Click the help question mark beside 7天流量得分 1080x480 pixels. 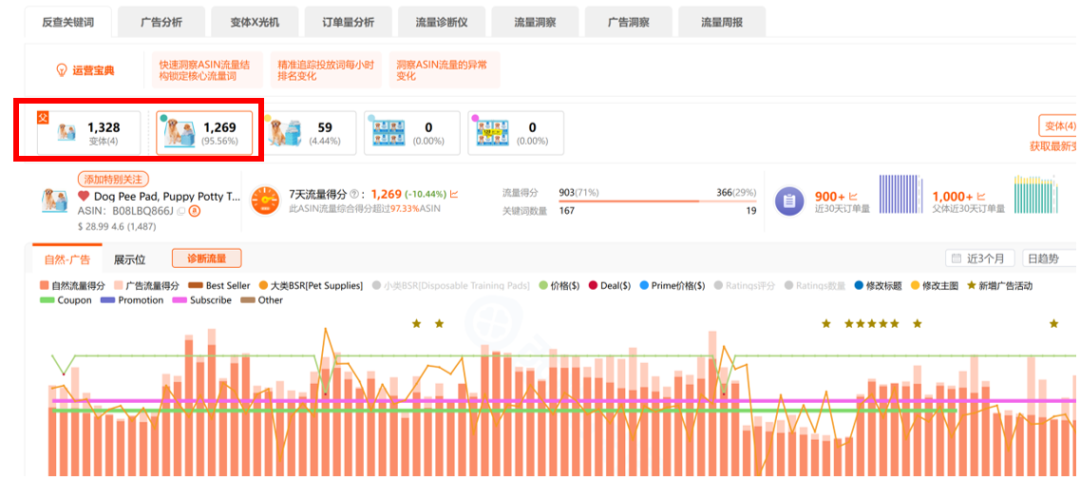(354, 194)
